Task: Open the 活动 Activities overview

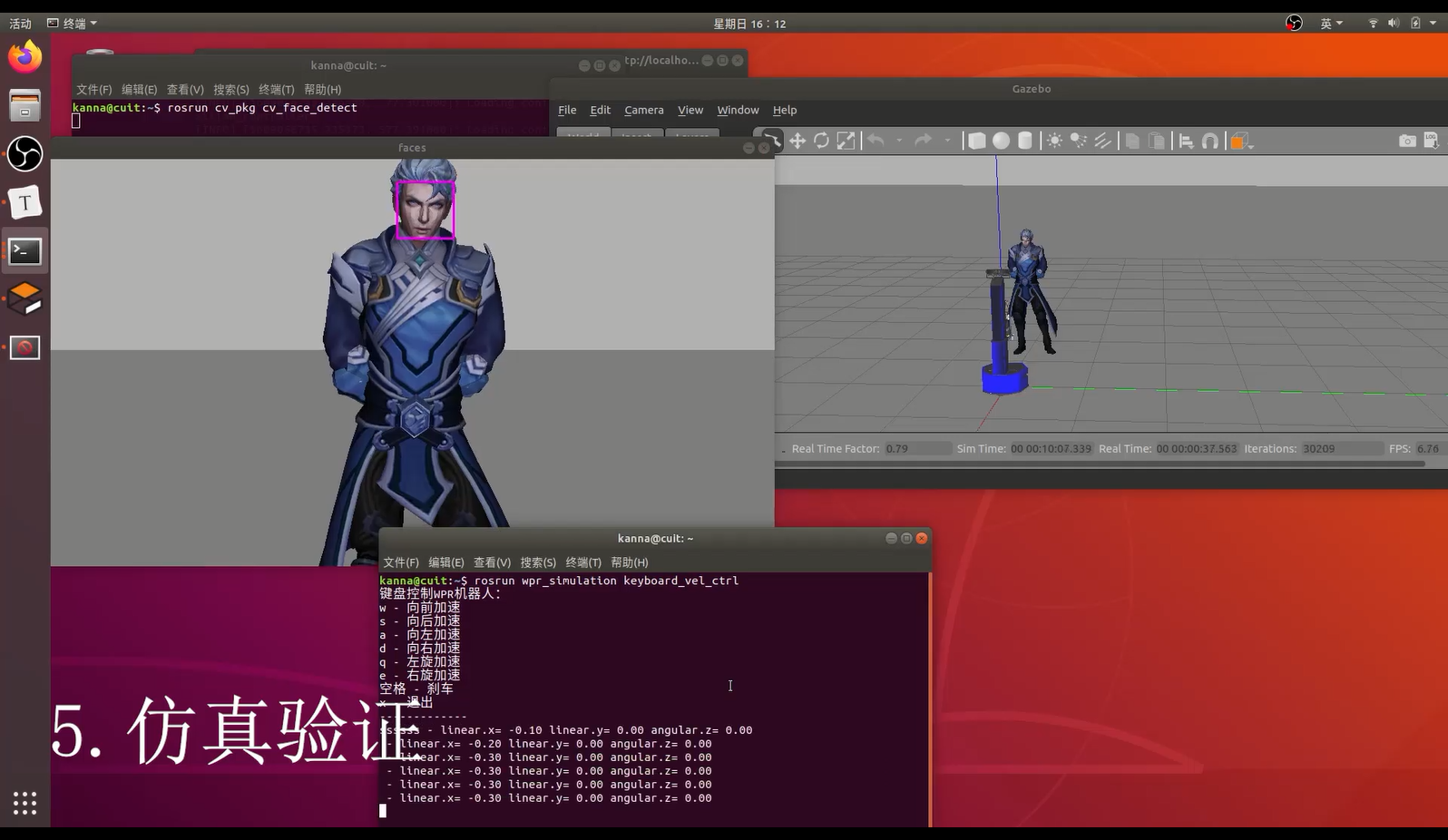Action: [x=20, y=24]
